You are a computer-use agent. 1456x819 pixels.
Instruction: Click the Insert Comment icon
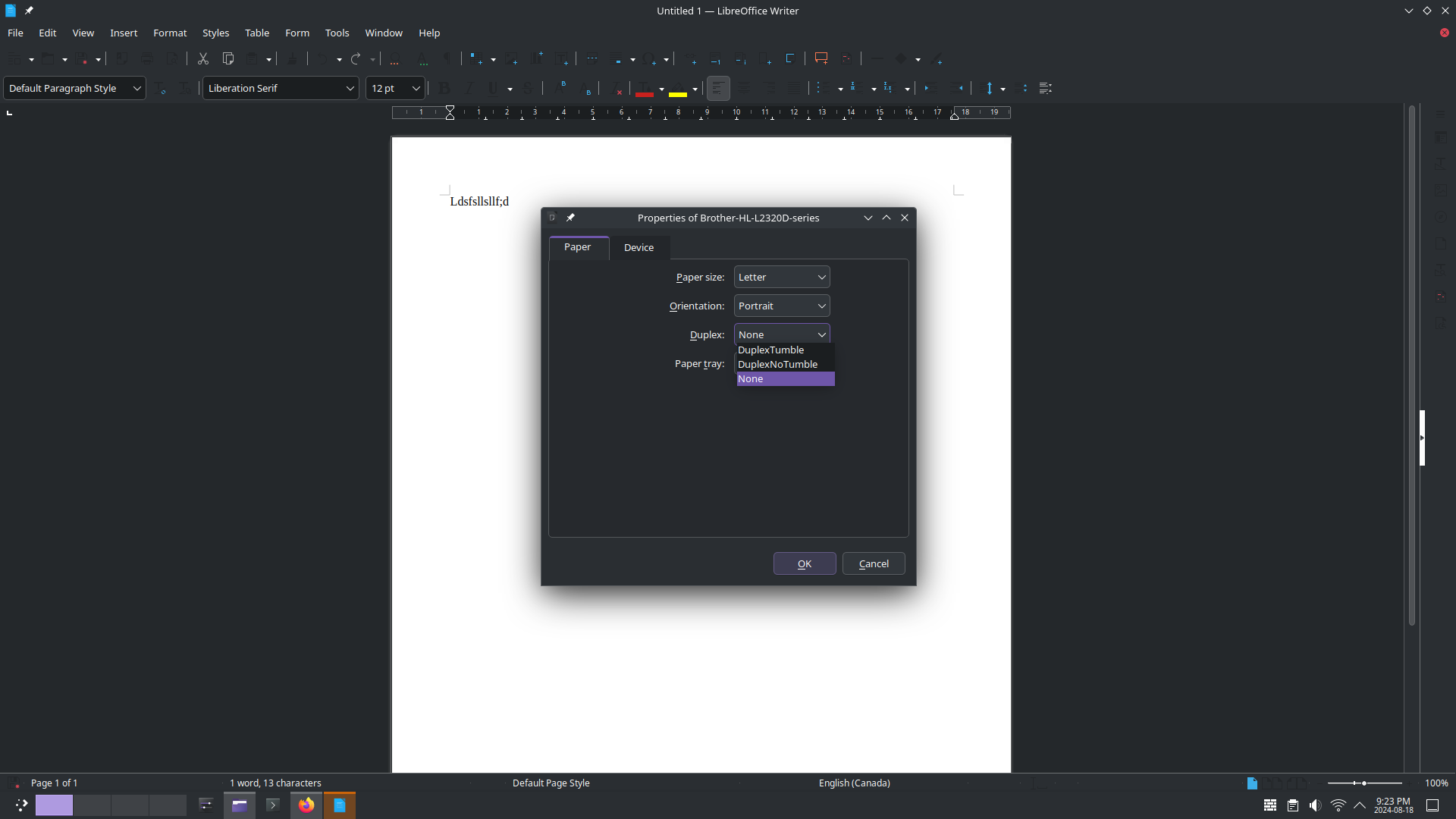[821, 58]
